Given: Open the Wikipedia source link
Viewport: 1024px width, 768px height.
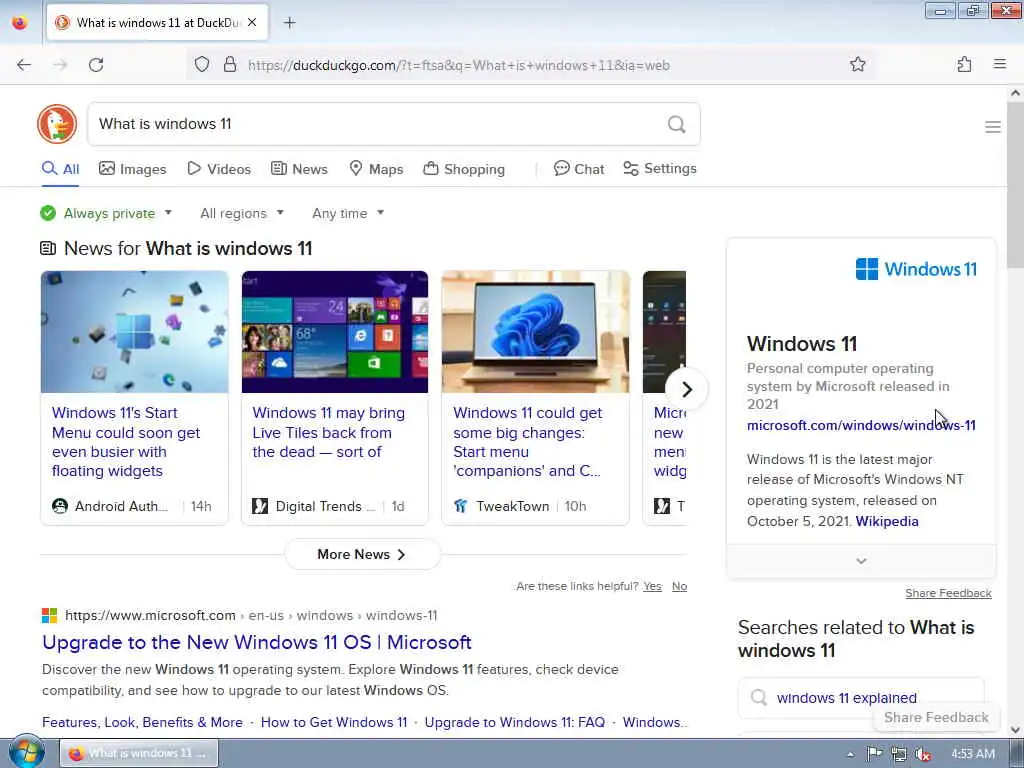Looking at the screenshot, I should 887,521.
